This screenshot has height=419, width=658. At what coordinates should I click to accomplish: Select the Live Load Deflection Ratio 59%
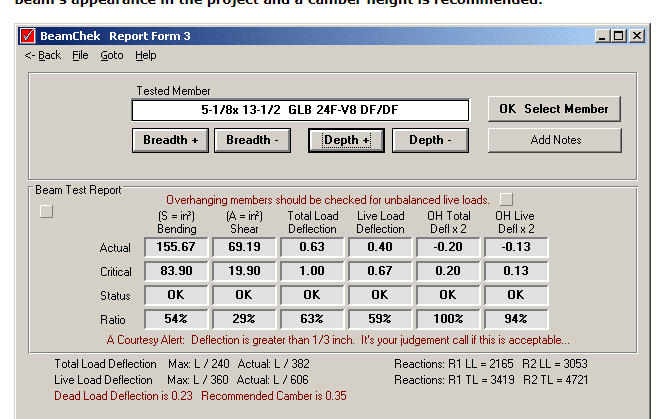coord(380,319)
